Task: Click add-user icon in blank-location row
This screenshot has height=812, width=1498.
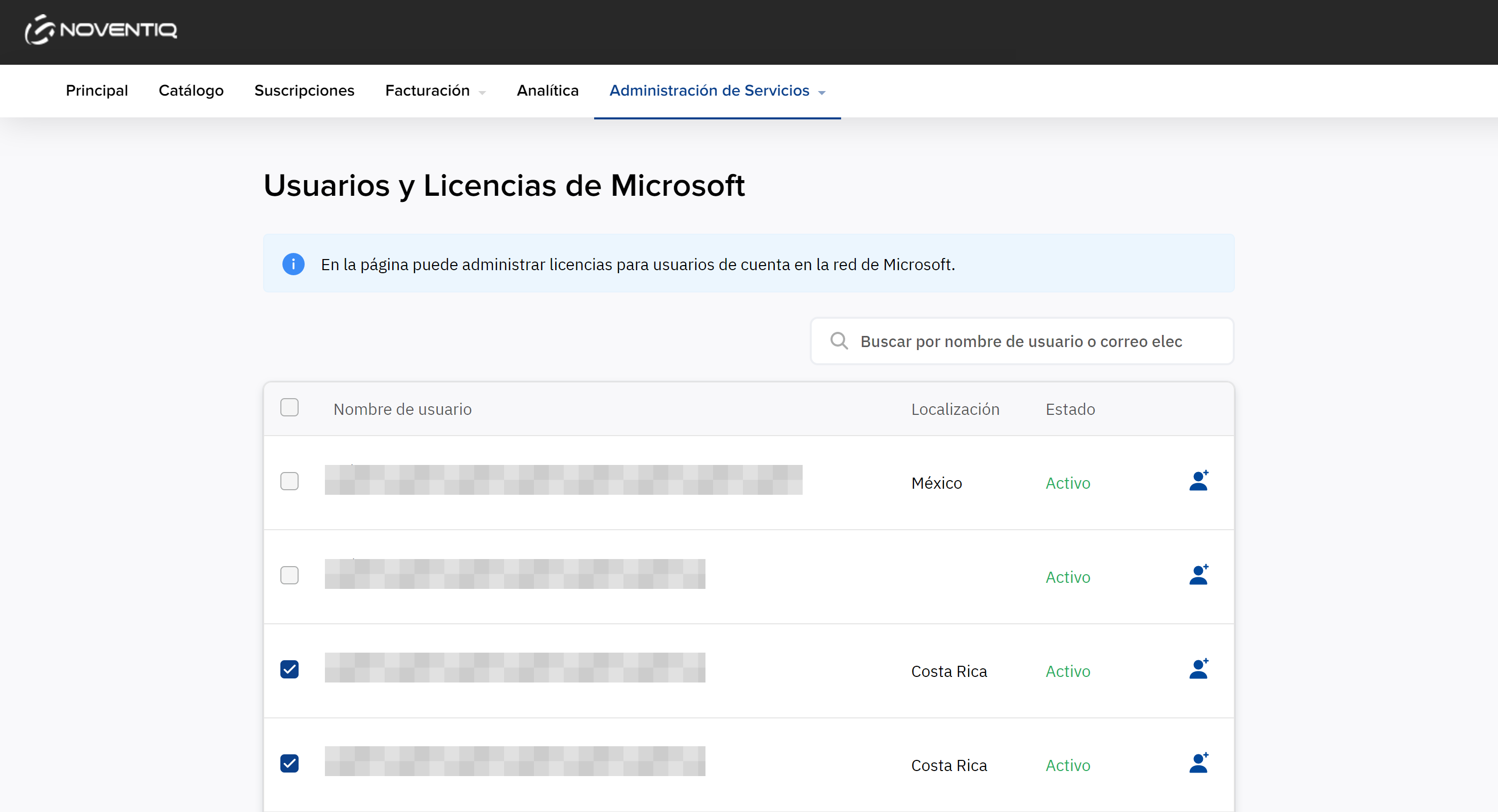Action: [1198, 575]
